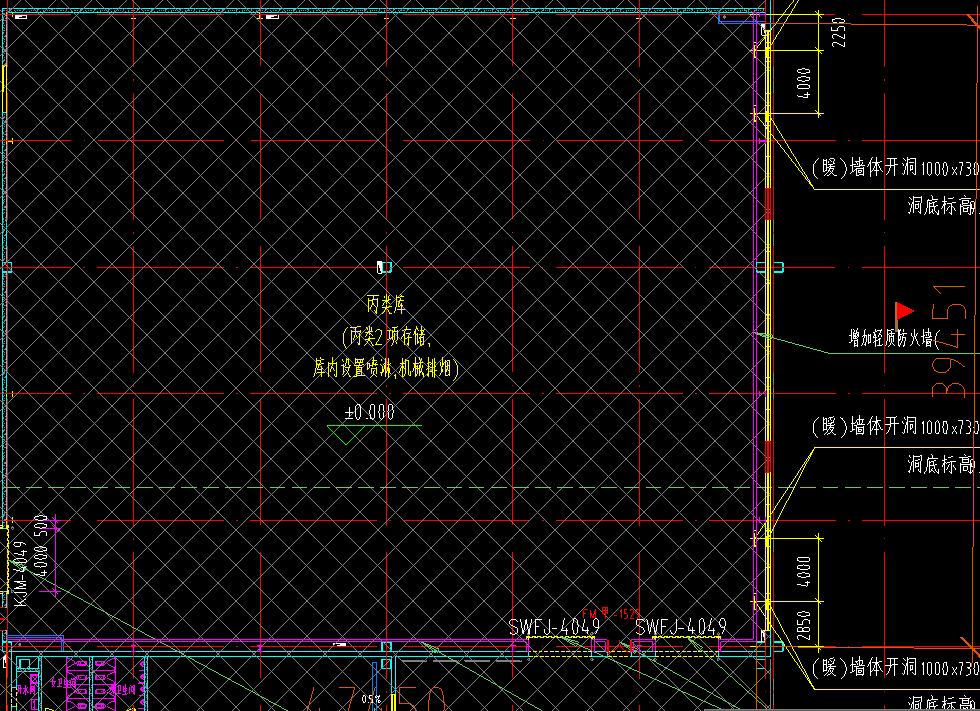Image resolution: width=980 pixels, height=711 pixels.
Task: Click the right SWFJ-4049 door label
Action: click(x=680, y=627)
